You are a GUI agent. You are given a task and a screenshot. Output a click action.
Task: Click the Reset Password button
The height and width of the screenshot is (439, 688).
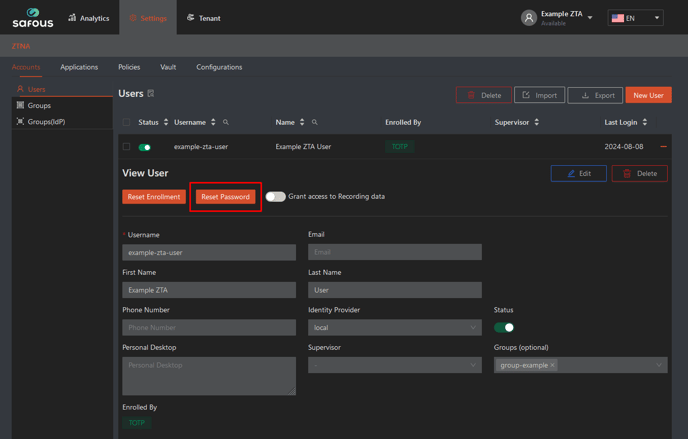225,197
